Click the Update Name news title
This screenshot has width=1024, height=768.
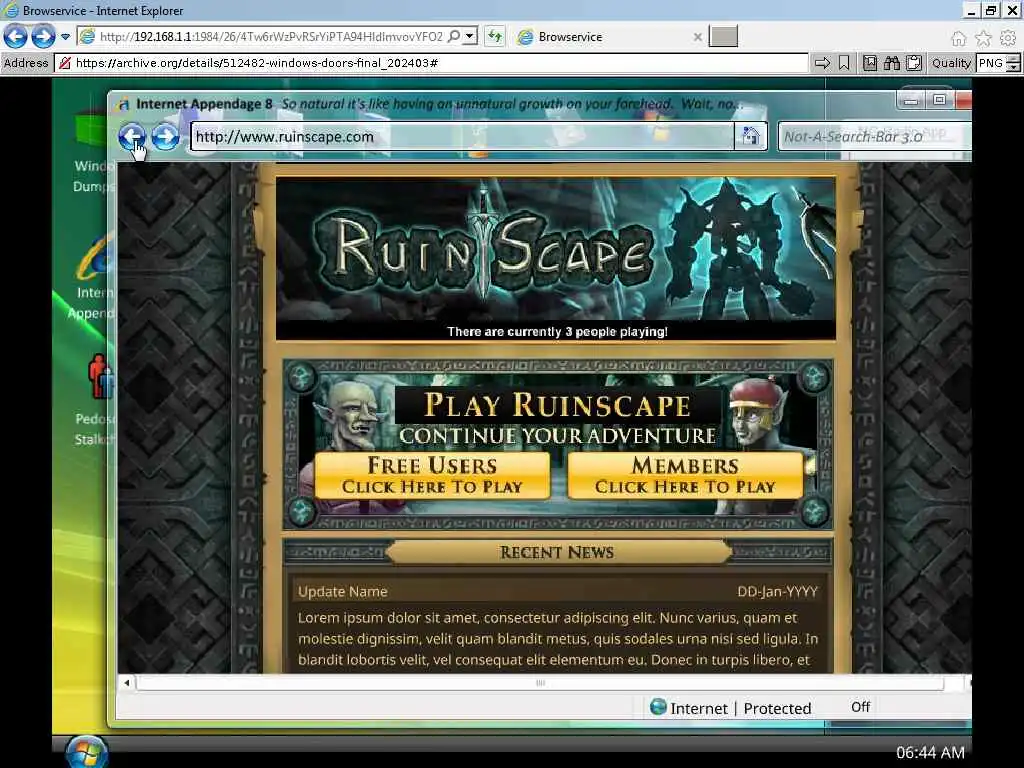(x=343, y=592)
